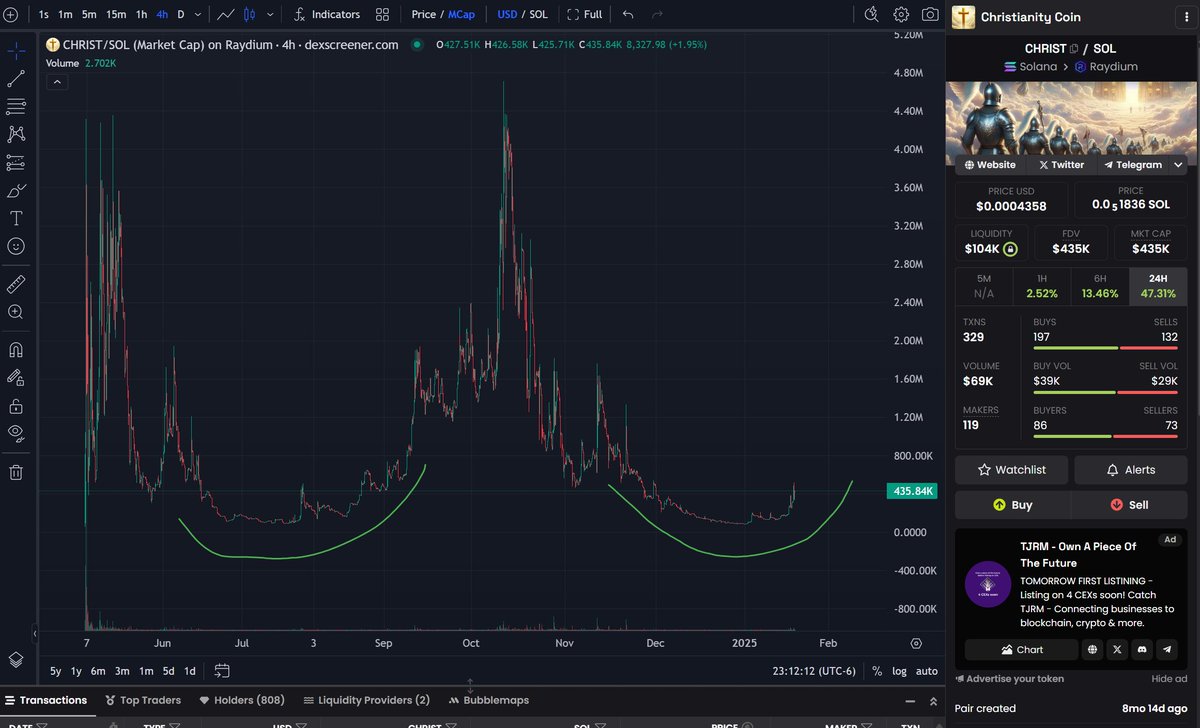Select the trend line drawing tool
The height and width of the screenshot is (728, 1200).
pos(16,78)
